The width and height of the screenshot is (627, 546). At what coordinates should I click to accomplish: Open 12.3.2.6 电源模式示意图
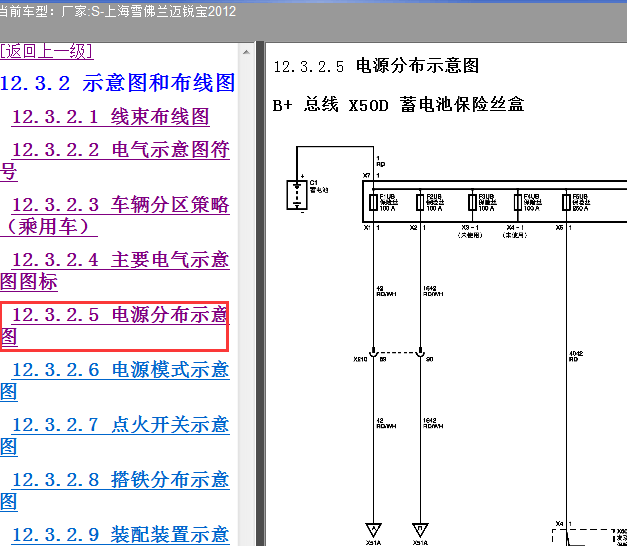(x=115, y=380)
